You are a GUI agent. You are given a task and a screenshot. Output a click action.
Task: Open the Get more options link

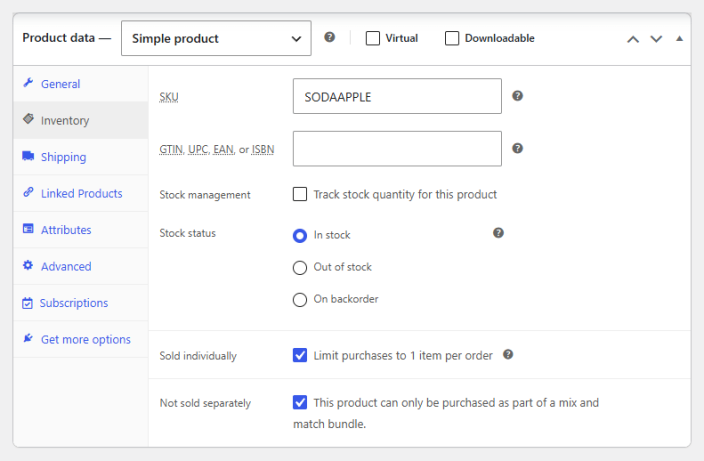81,339
